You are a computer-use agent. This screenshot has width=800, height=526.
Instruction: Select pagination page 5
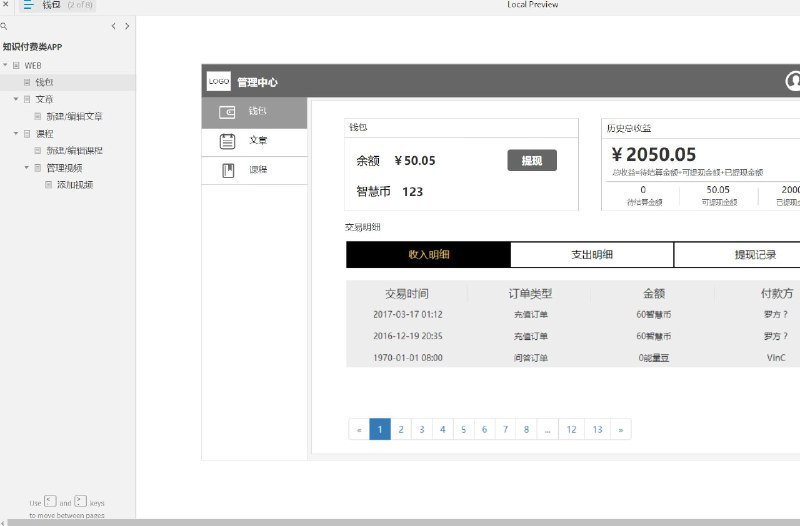(464, 430)
